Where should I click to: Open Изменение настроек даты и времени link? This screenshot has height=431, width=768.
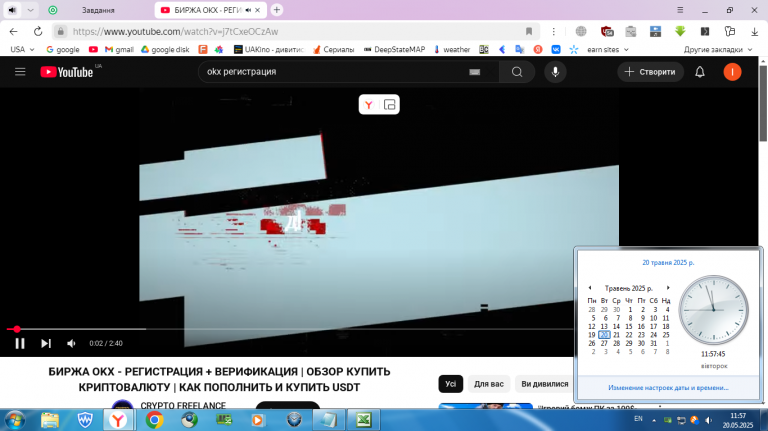[668, 387]
